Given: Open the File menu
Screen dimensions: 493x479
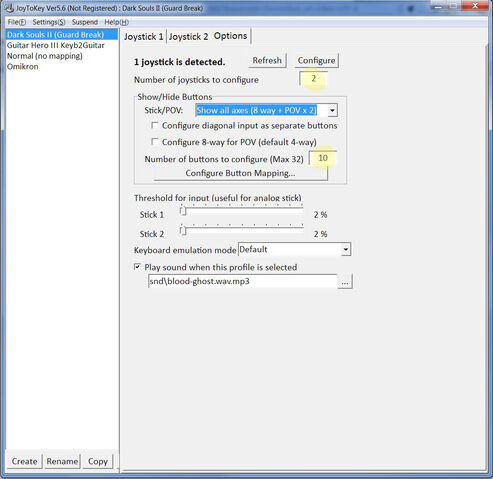Looking at the screenshot, I should point(17,22).
